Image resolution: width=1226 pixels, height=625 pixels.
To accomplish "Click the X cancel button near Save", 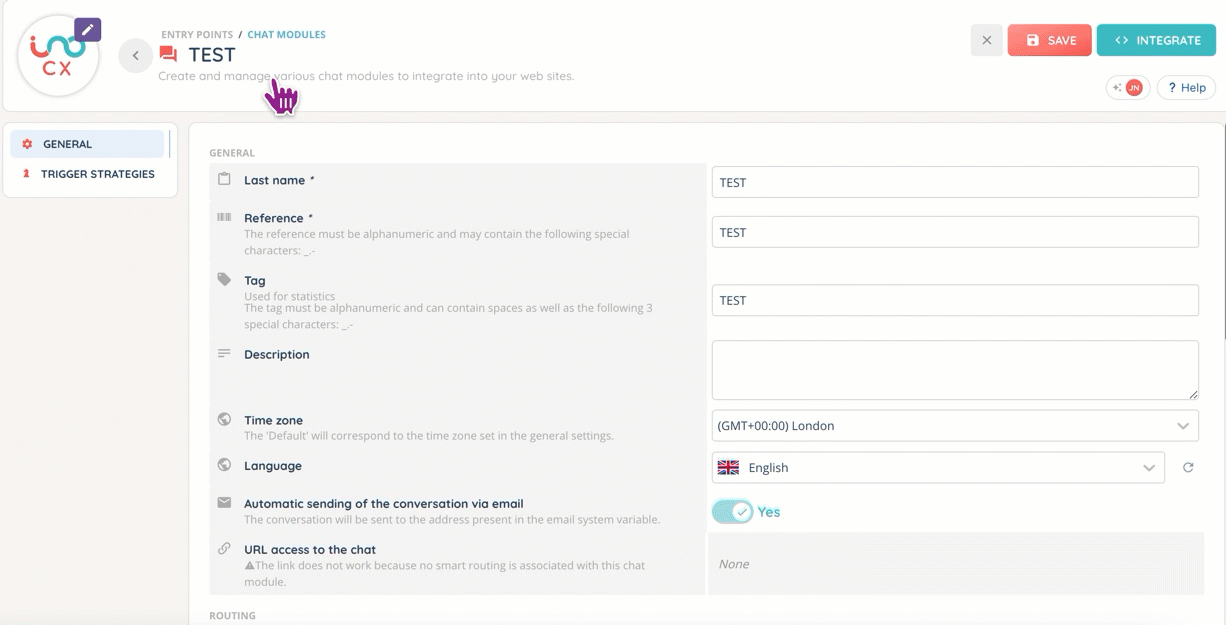I will click(986, 40).
